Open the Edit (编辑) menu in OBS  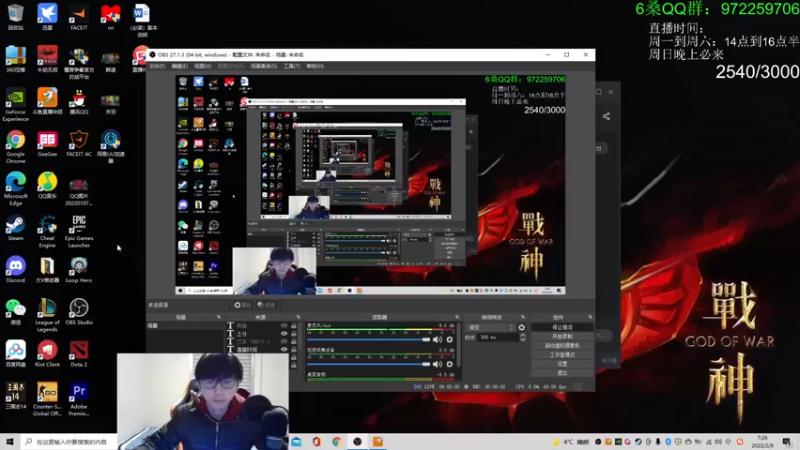click(x=180, y=66)
